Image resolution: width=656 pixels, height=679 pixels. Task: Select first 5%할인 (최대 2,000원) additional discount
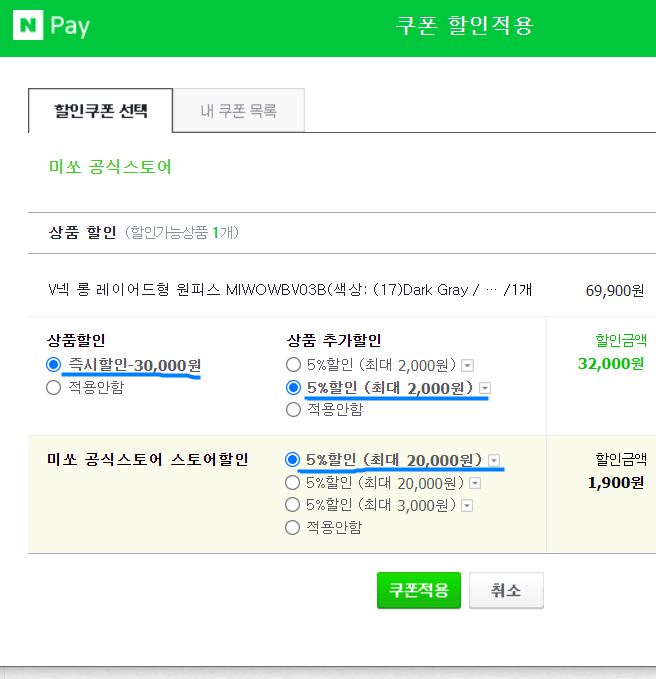click(294, 365)
